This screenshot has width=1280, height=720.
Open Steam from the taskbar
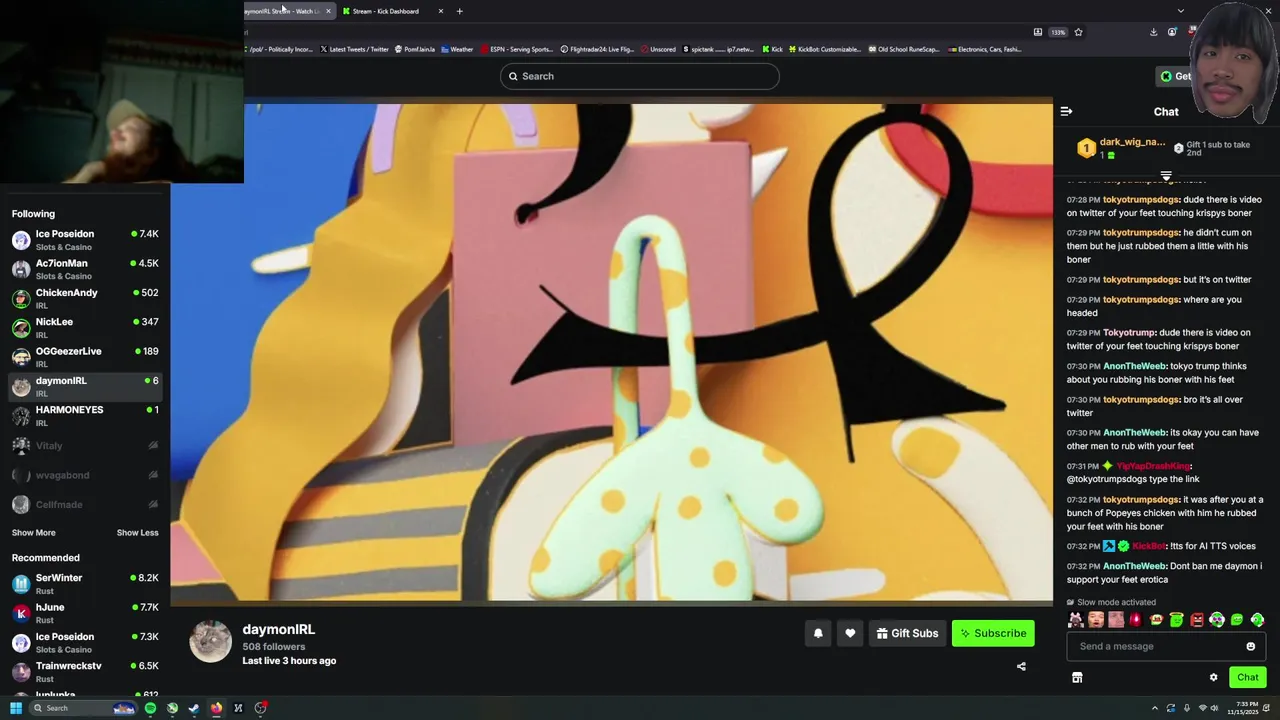click(x=194, y=708)
